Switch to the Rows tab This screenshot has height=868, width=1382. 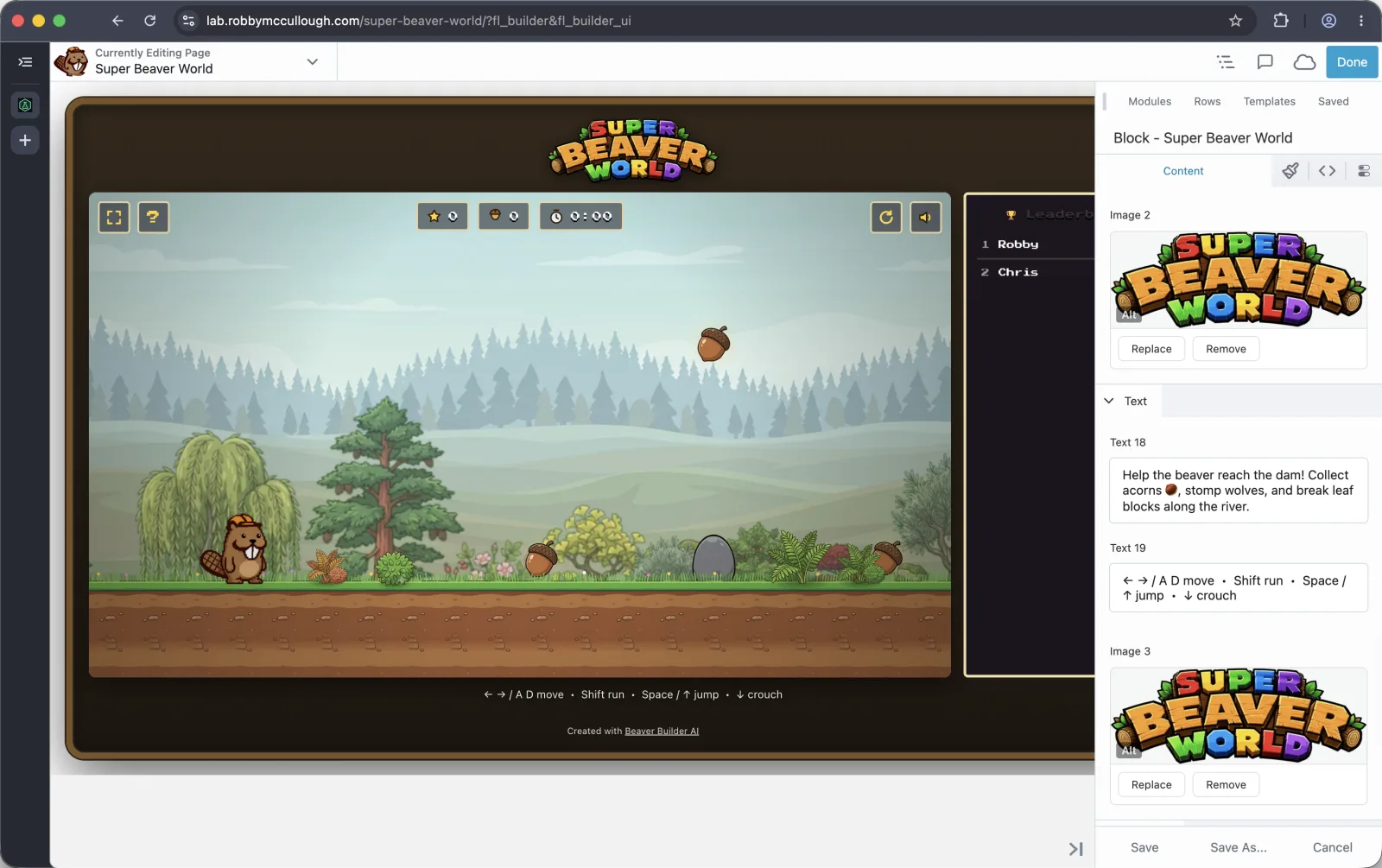[x=1208, y=101]
